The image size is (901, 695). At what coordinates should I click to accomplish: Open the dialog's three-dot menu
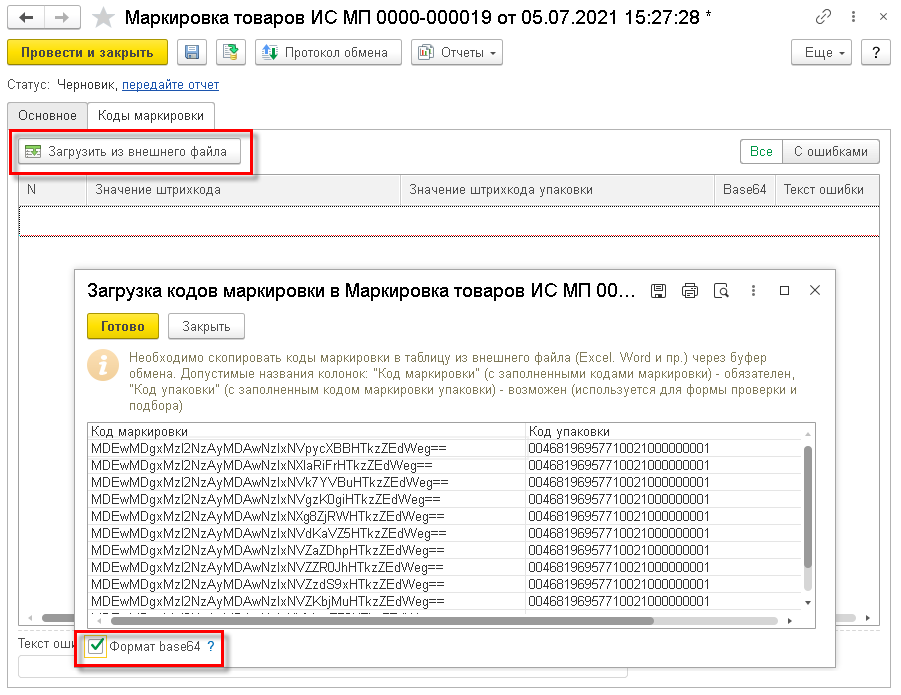coord(753,291)
